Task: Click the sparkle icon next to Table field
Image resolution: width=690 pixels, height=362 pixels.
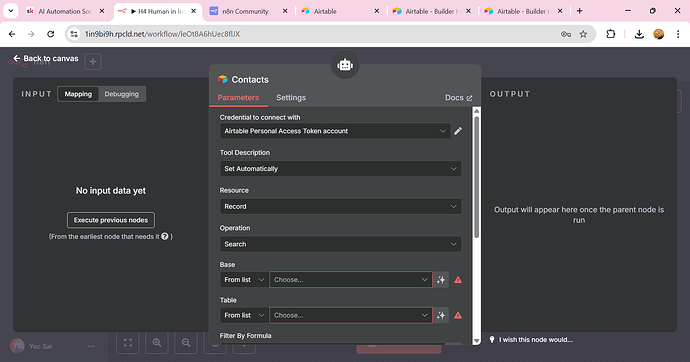Action: [x=441, y=315]
